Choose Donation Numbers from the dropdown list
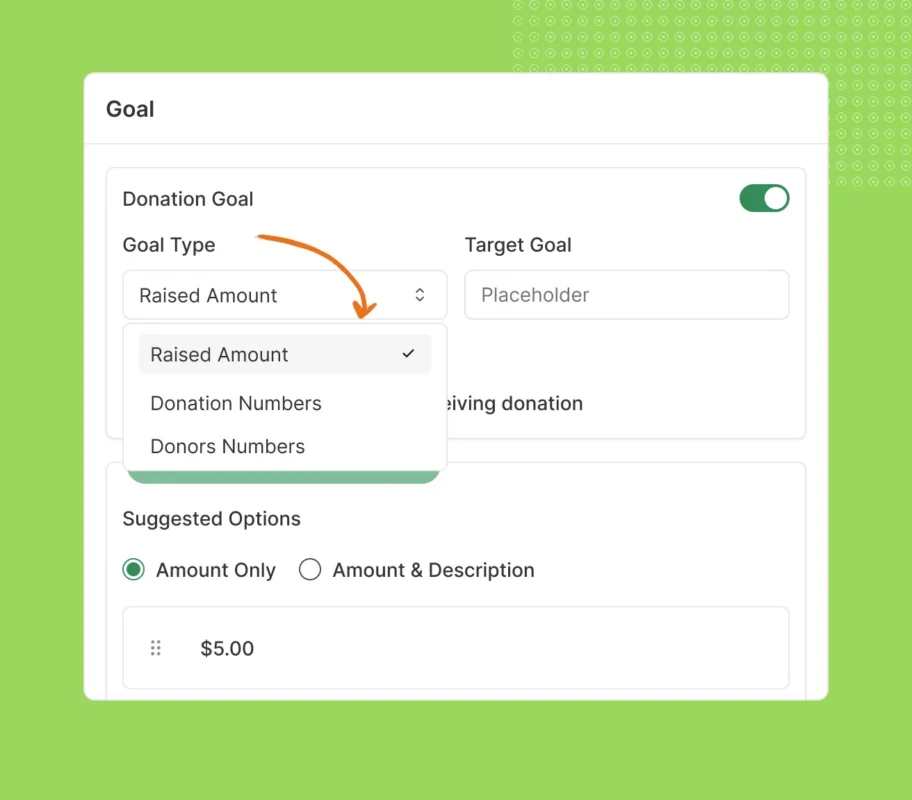The image size is (912, 800). point(236,404)
